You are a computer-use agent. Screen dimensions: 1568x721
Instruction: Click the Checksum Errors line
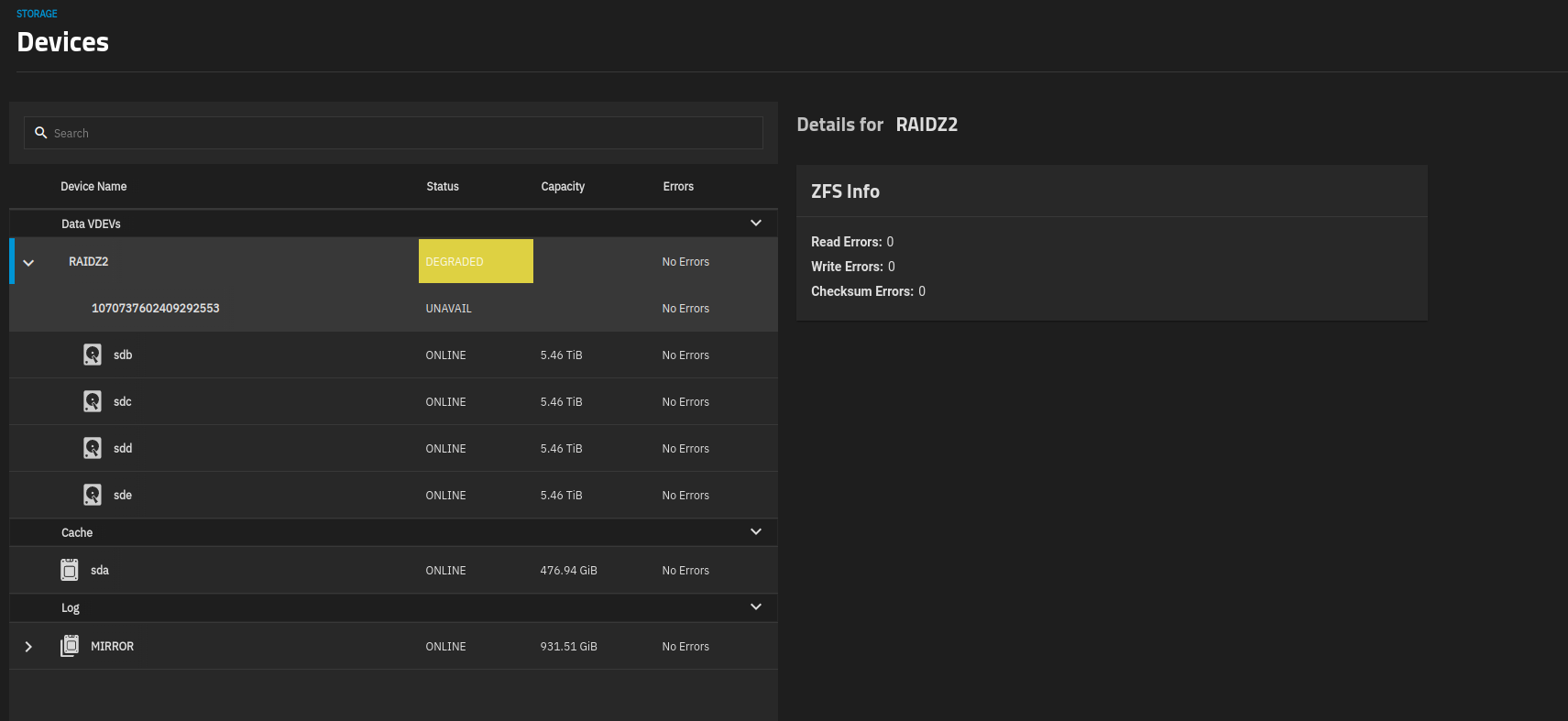pos(868,291)
